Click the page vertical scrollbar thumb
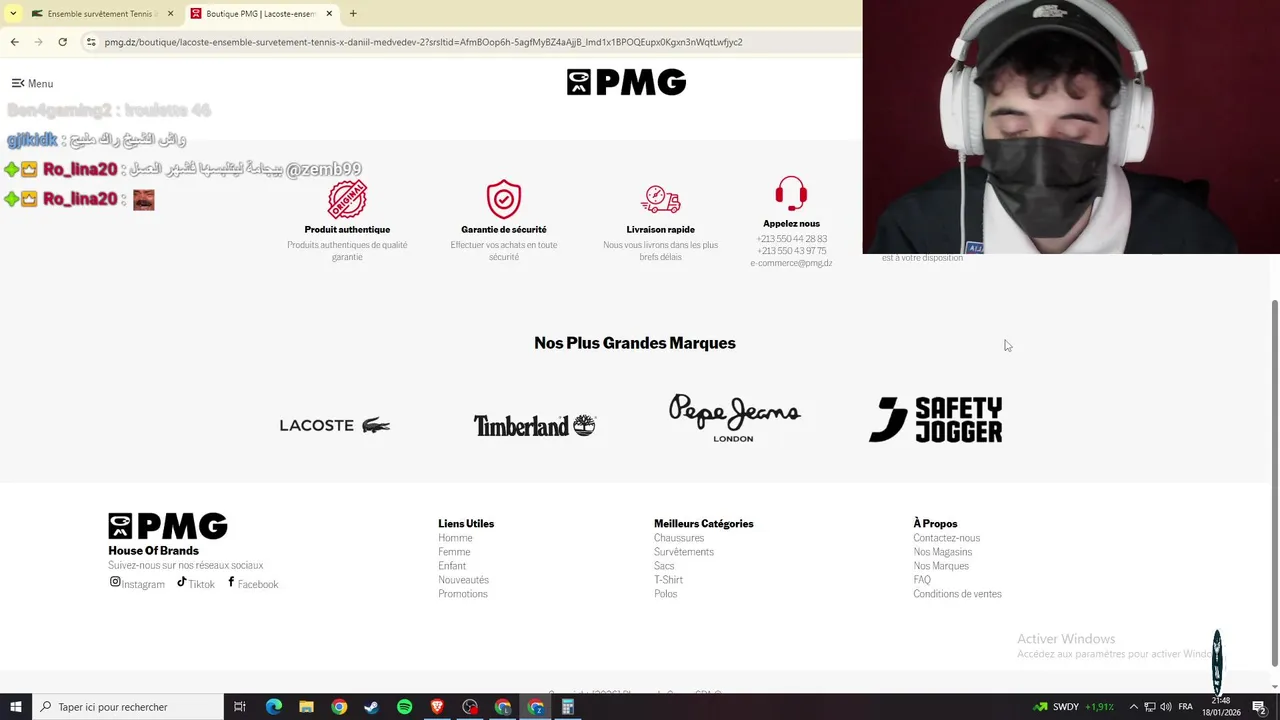Screen dimensions: 1280x720 (1274, 482)
